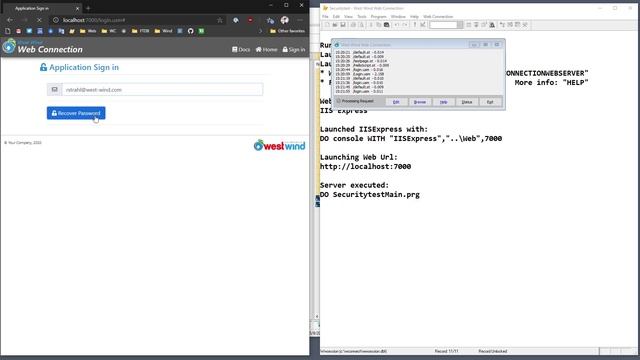Viewport: 640px width, 360px height.
Task: Click the Exit button in the server dialog
Action: [x=490, y=102]
